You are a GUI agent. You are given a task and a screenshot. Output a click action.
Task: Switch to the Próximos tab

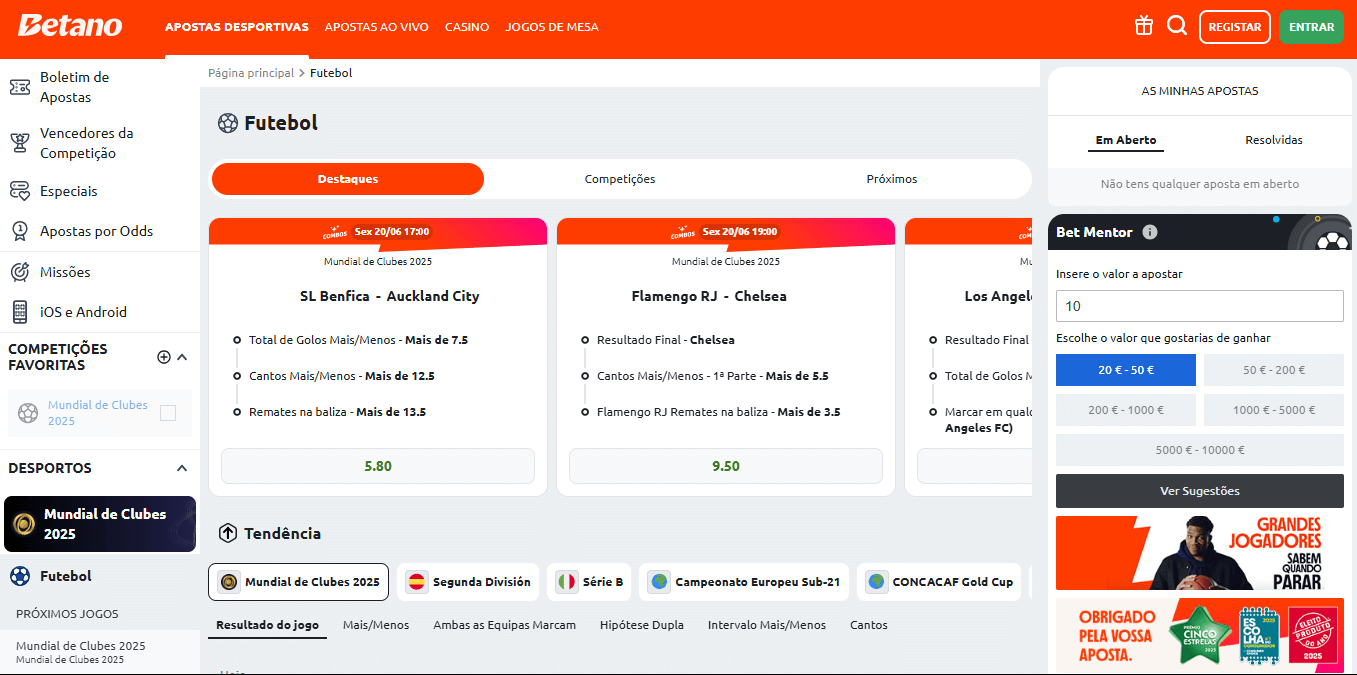[892, 179]
